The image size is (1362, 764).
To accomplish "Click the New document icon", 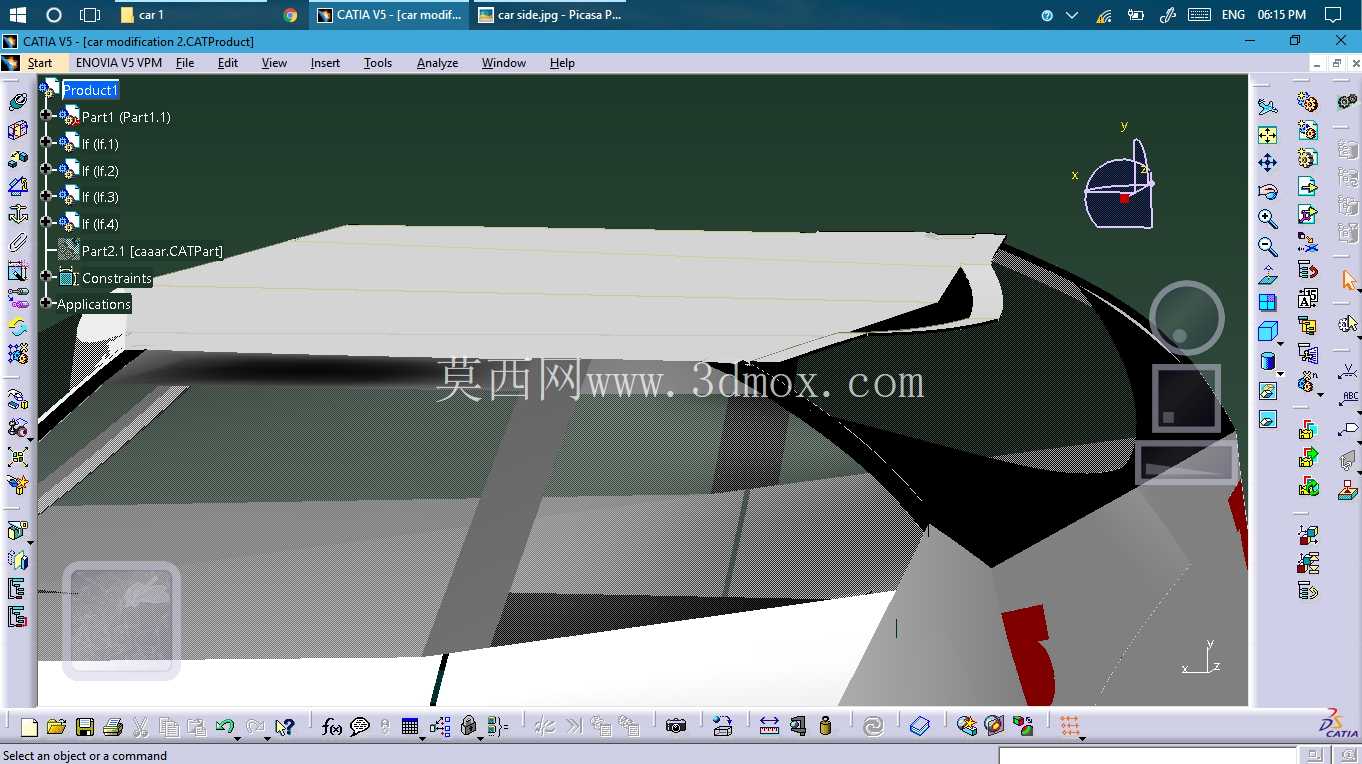I will click(29, 727).
